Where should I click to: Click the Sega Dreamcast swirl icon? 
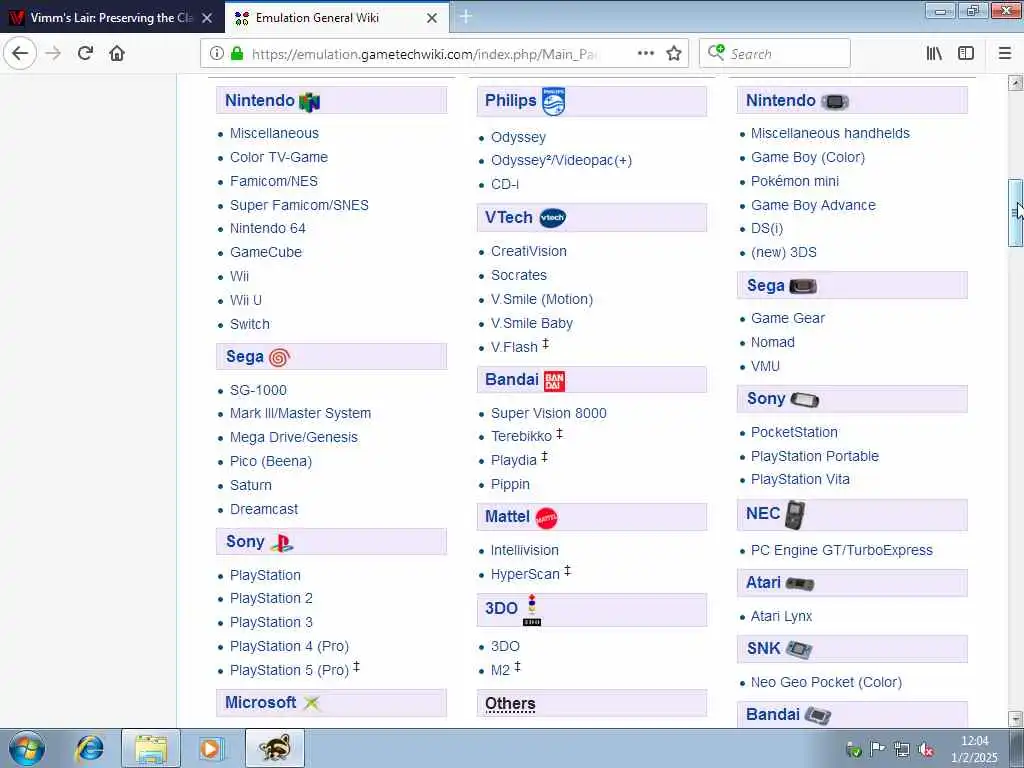279,357
